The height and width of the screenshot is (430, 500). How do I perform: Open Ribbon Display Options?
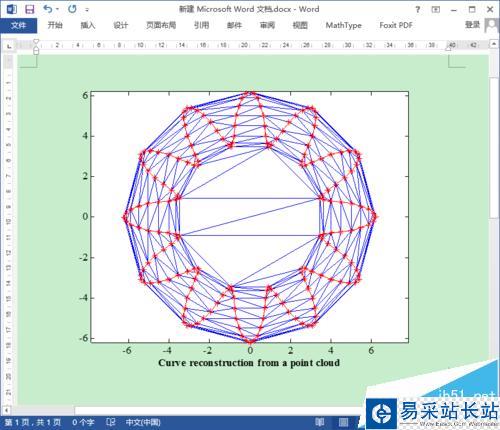point(436,10)
